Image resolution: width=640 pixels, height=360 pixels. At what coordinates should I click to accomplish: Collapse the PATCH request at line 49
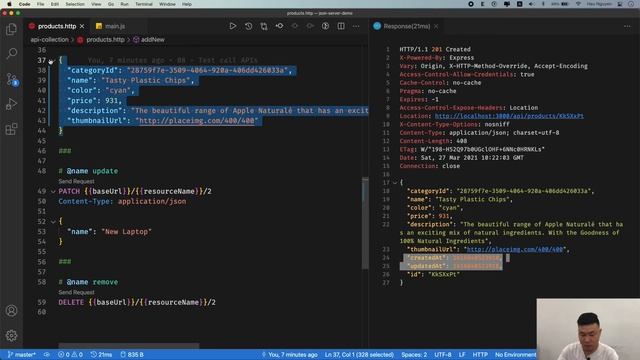[53, 191]
